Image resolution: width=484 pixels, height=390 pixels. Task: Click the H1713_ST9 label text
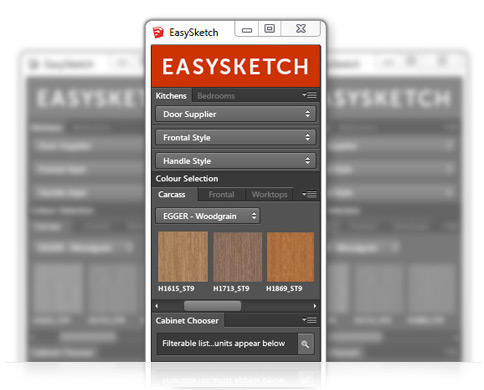pos(231,289)
